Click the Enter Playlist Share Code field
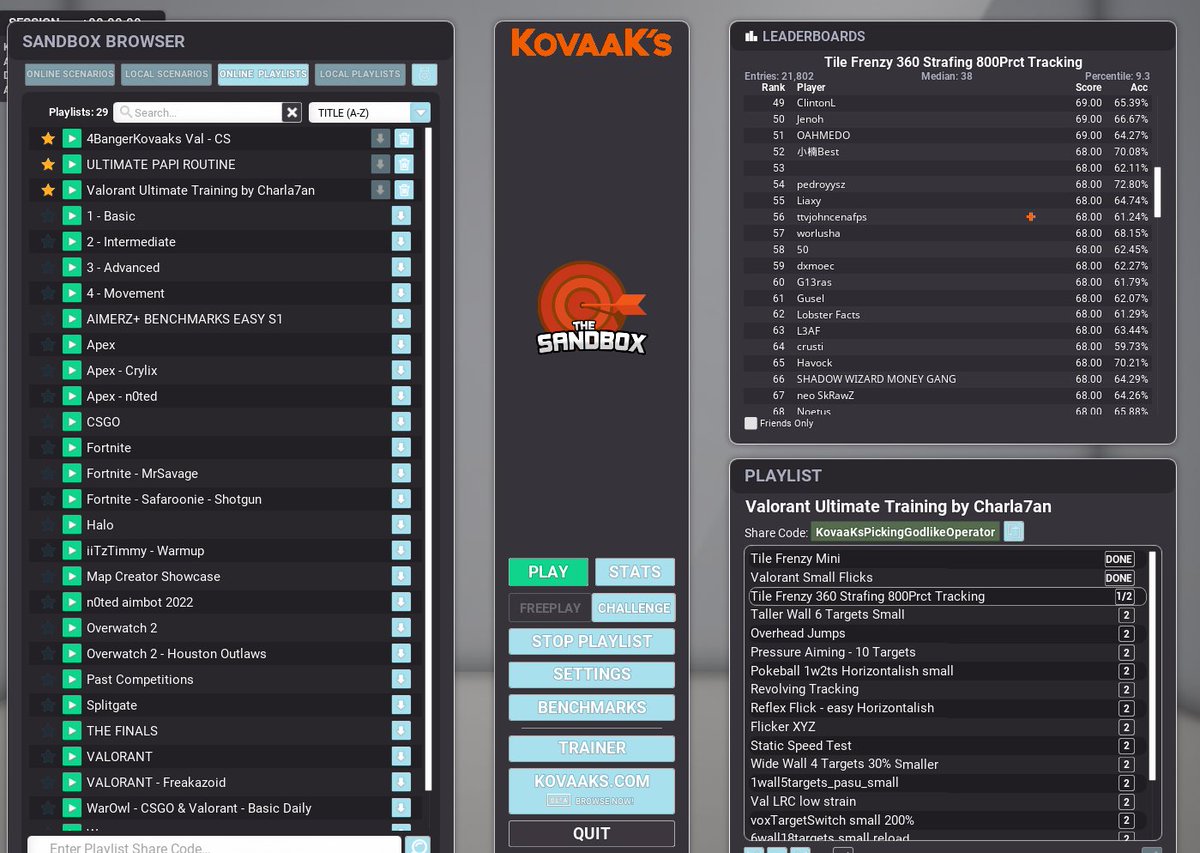 point(214,846)
